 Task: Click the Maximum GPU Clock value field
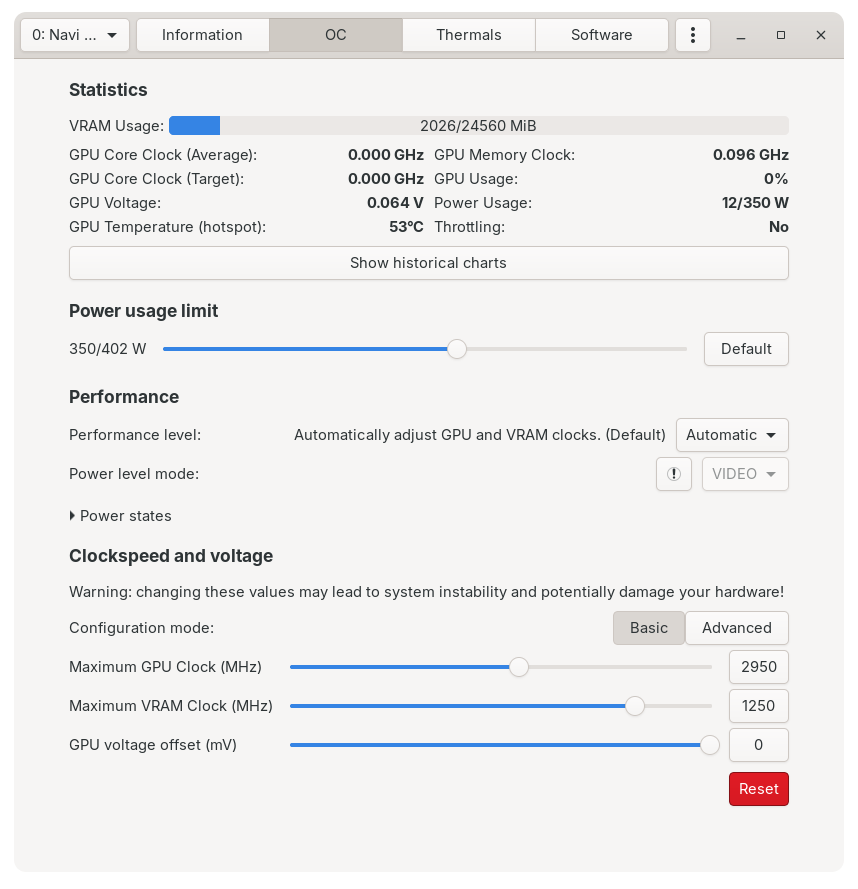tap(758, 667)
